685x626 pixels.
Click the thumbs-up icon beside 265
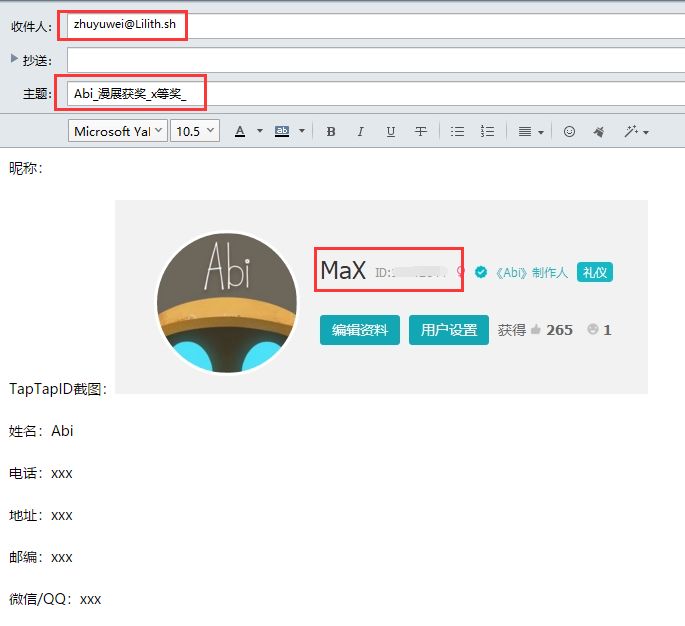[536, 329]
